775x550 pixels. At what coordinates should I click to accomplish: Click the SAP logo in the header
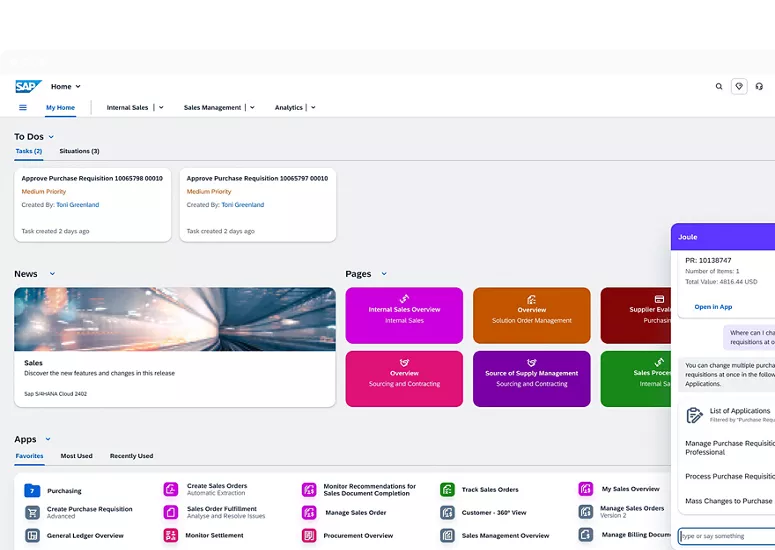28,87
